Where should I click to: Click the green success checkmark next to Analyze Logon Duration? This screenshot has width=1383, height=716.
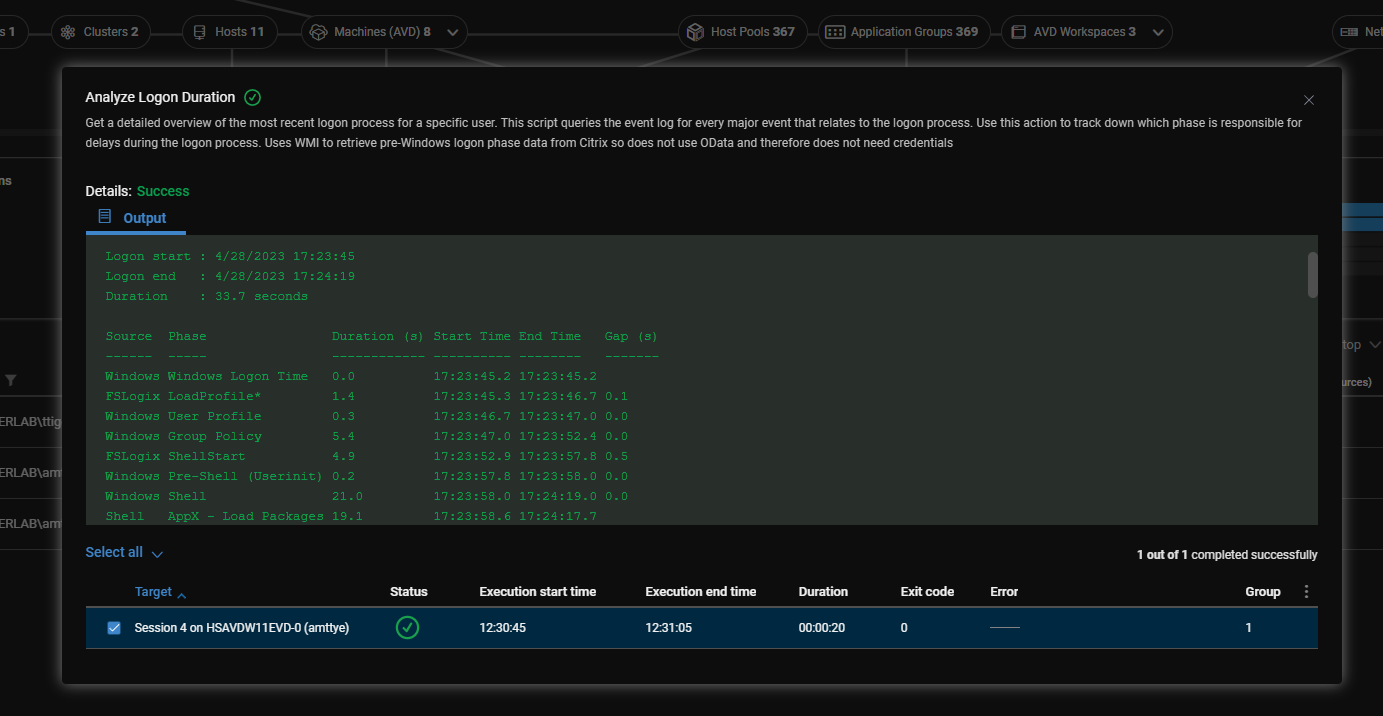252,97
